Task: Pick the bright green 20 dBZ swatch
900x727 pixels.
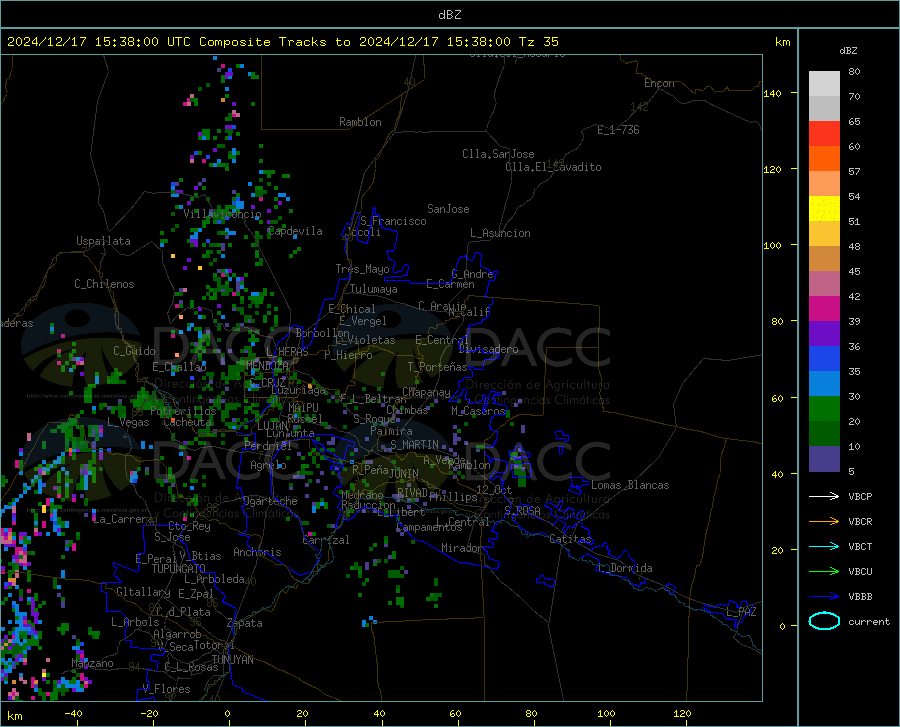Action: click(824, 409)
